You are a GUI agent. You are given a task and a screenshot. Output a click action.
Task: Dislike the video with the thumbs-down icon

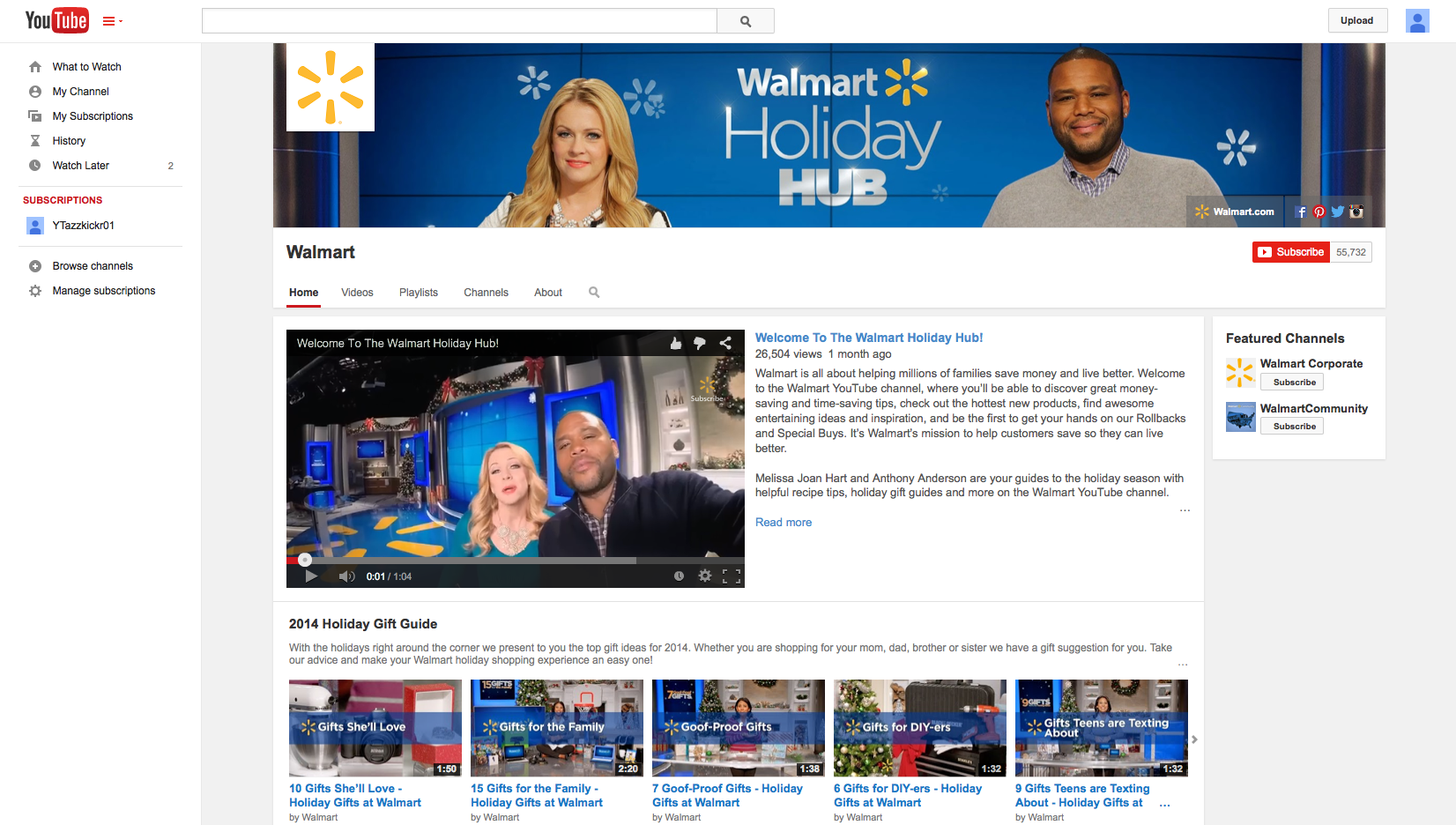coord(700,344)
